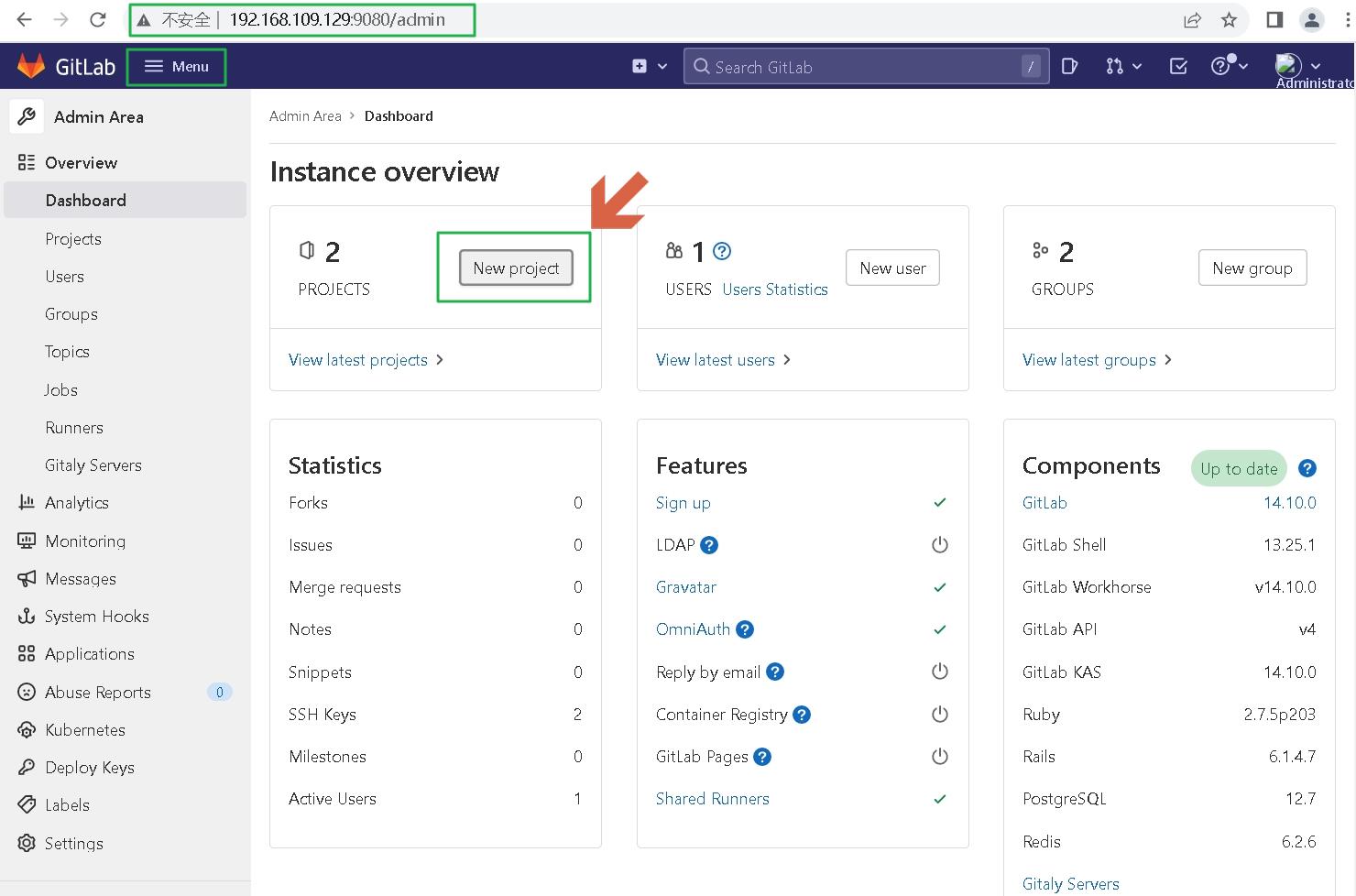Image resolution: width=1356 pixels, height=896 pixels.
Task: Expand the create new dropdown arrow
Action: click(x=662, y=67)
